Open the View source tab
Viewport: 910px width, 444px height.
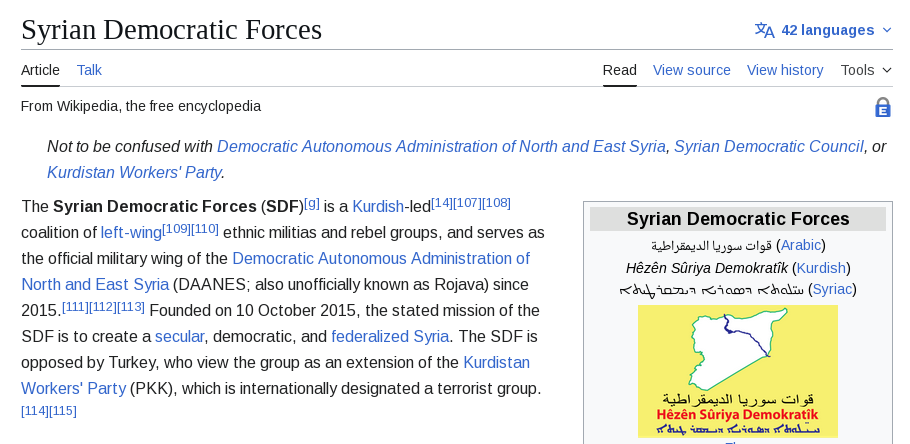691,70
